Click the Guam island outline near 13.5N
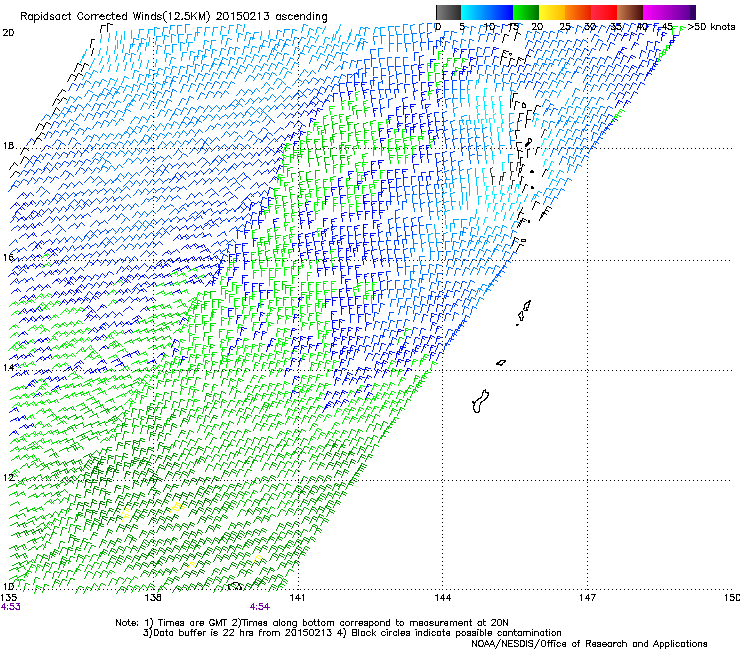This screenshot has width=740, height=650. pyautogui.click(x=480, y=401)
